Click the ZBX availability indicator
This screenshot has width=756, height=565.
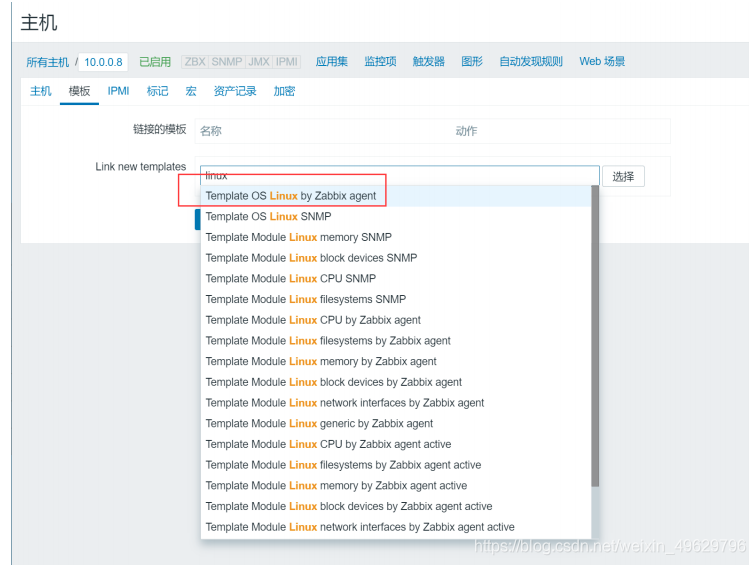195,62
